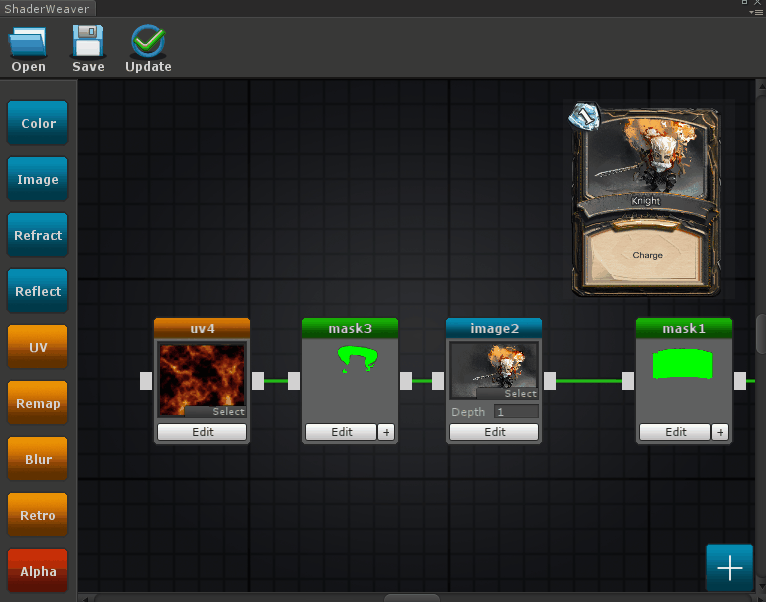Click uv4 node input port
Image resolution: width=766 pixels, height=602 pixels.
click(x=146, y=381)
